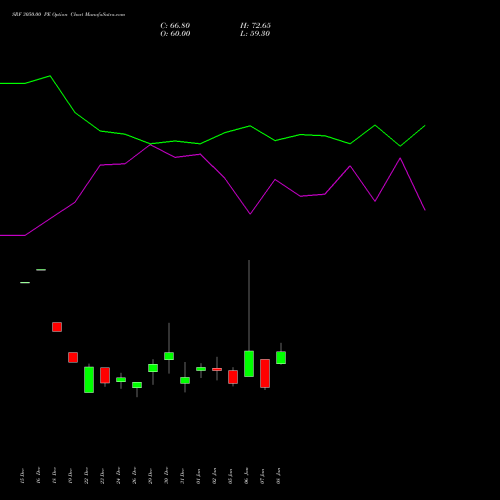Click the green candle body for 30 Dec
The width and height of the screenshot is (500, 500).
(x=169, y=356)
